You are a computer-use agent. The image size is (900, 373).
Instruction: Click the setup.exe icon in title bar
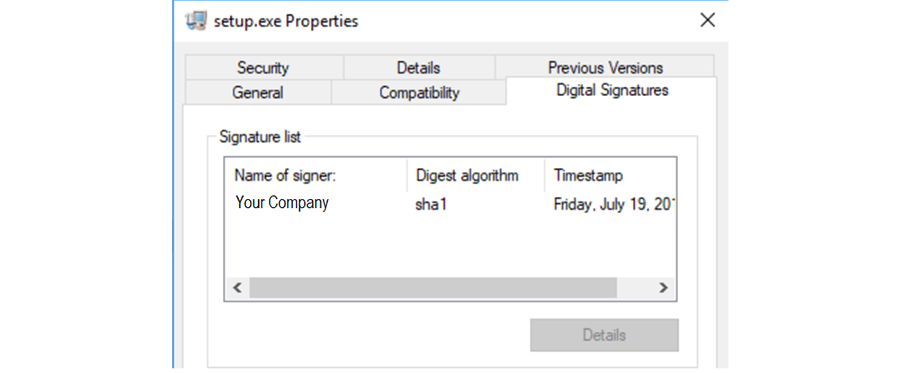point(196,21)
